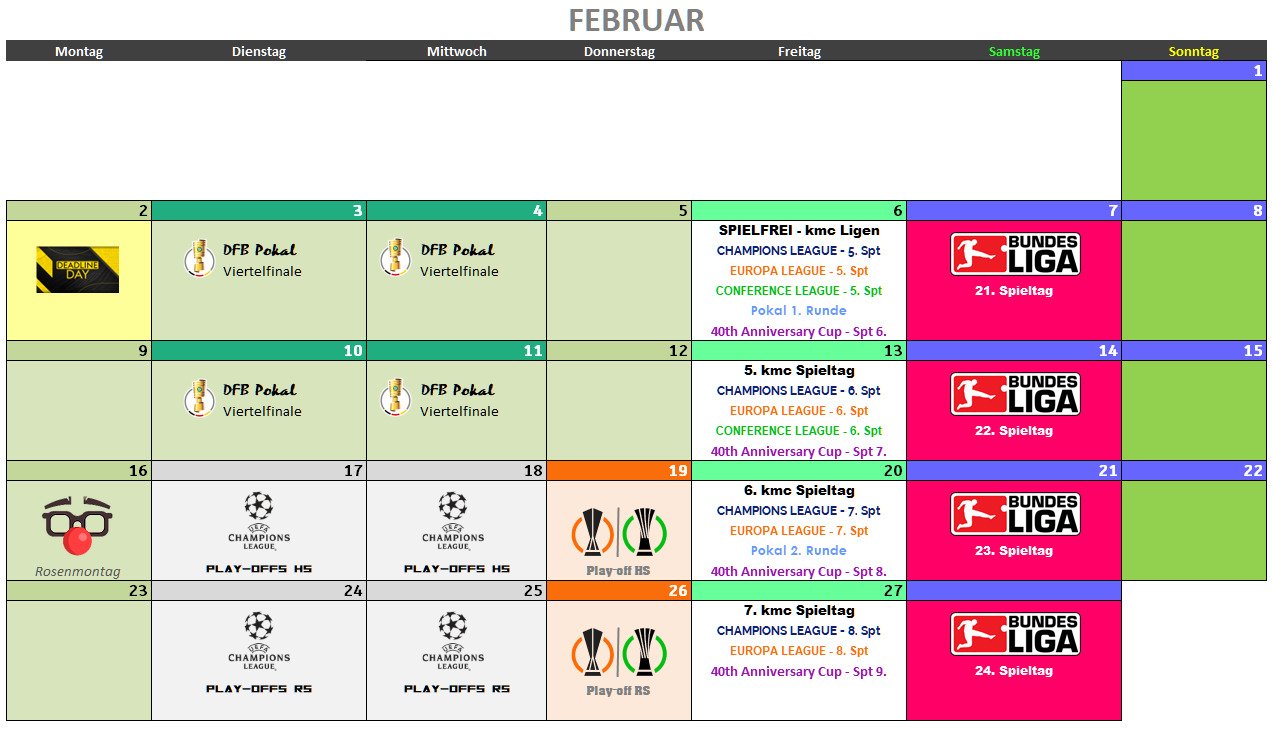Select the DFB Pokal logo on February 11
The height and width of the screenshot is (741, 1273).
point(395,399)
